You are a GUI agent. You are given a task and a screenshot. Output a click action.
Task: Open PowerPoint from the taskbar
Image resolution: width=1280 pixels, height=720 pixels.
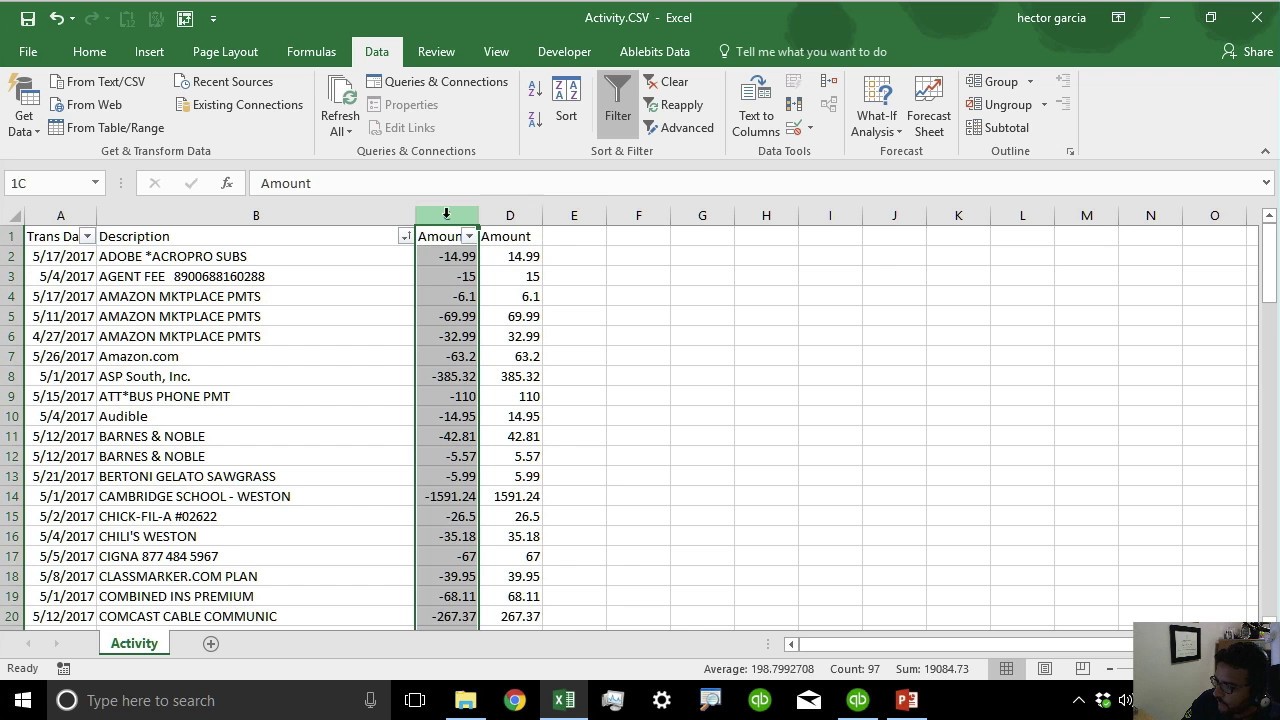click(906, 700)
